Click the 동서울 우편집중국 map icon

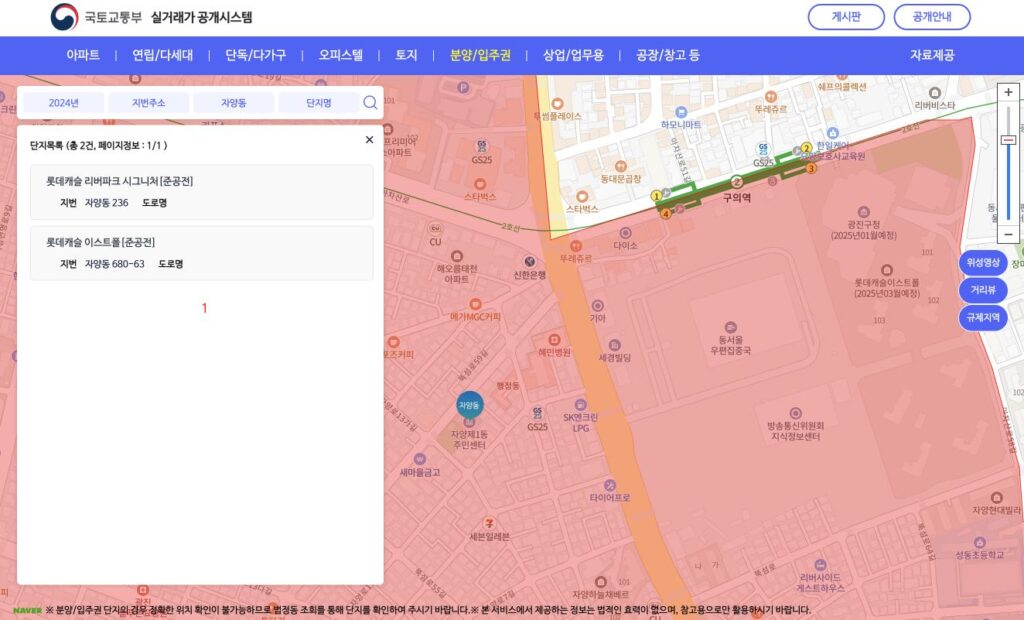(x=730, y=327)
